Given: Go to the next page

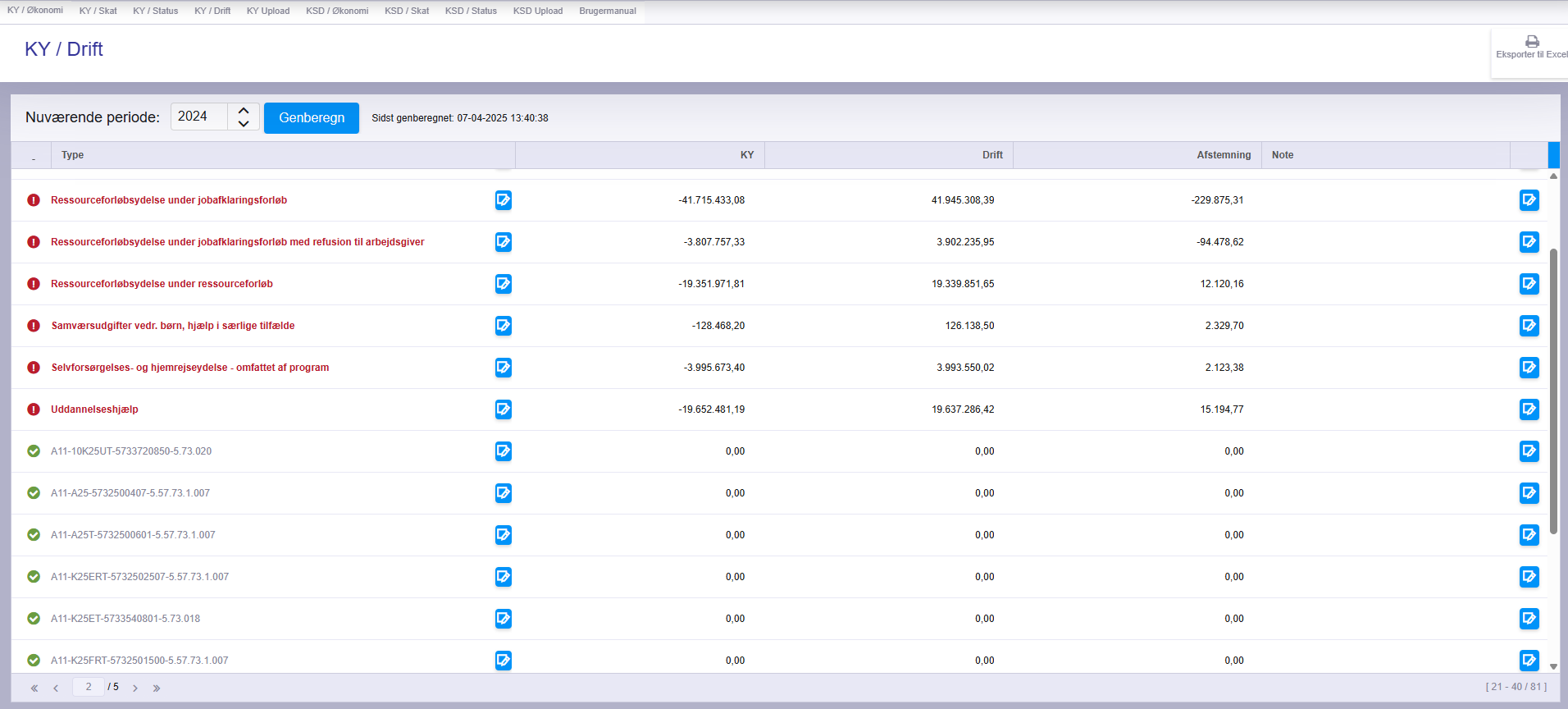Looking at the screenshot, I should point(135,688).
